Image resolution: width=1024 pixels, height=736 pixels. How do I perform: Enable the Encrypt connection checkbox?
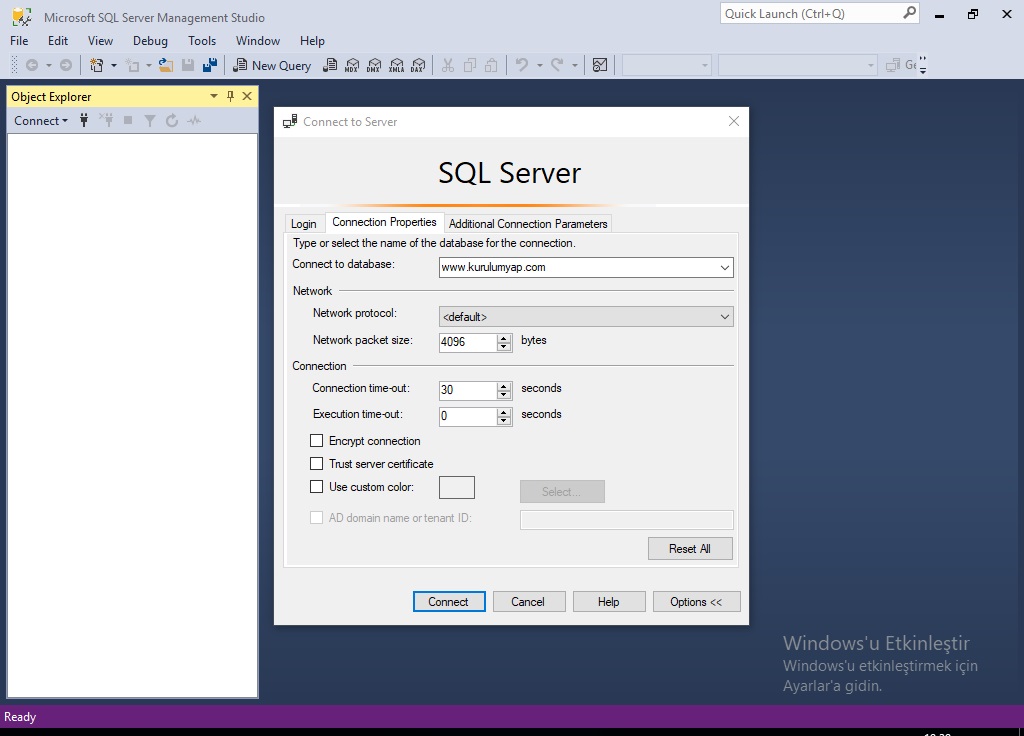coord(317,440)
